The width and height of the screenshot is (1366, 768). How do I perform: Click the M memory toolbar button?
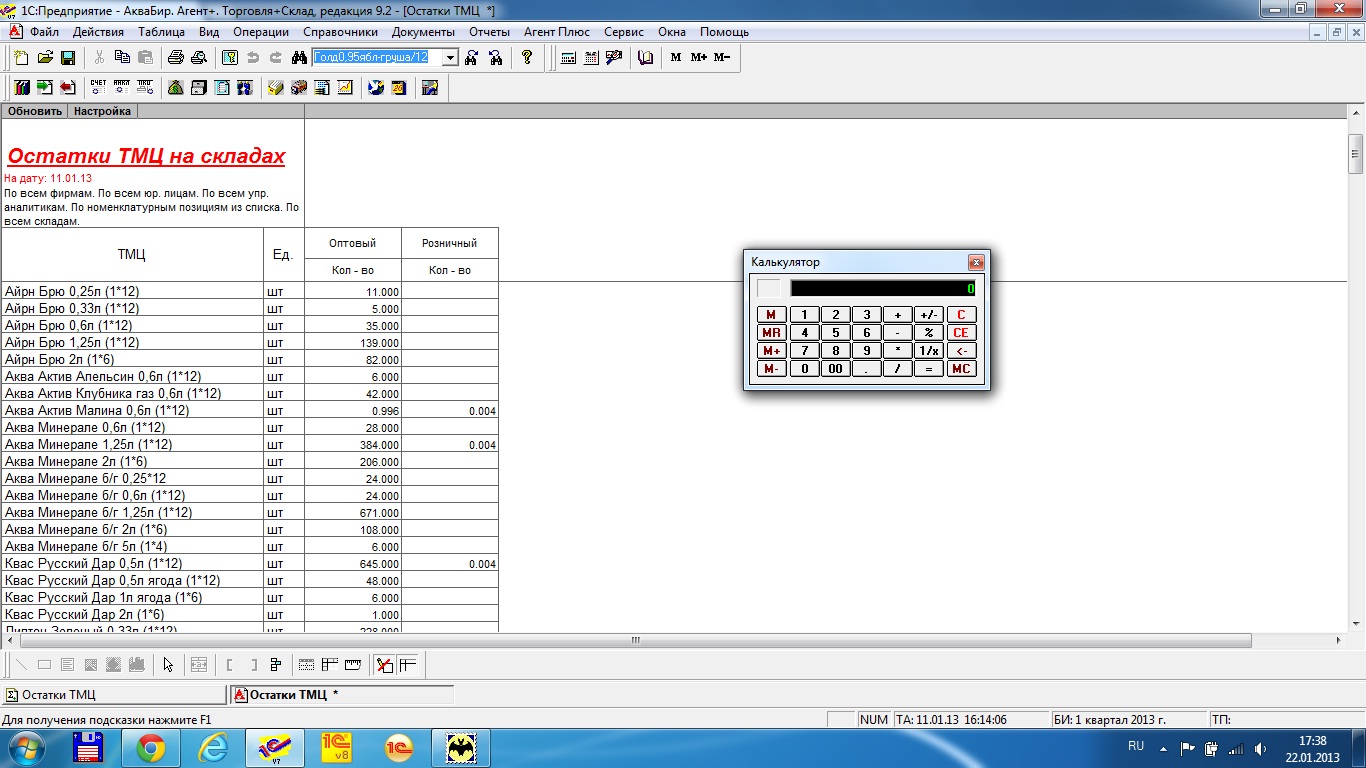[x=676, y=58]
